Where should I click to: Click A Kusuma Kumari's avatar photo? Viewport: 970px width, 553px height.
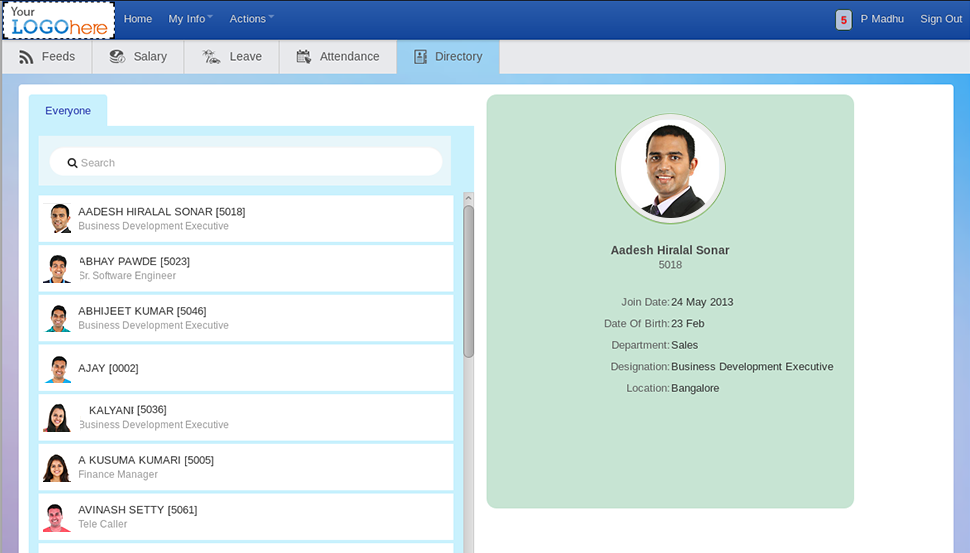pos(57,468)
